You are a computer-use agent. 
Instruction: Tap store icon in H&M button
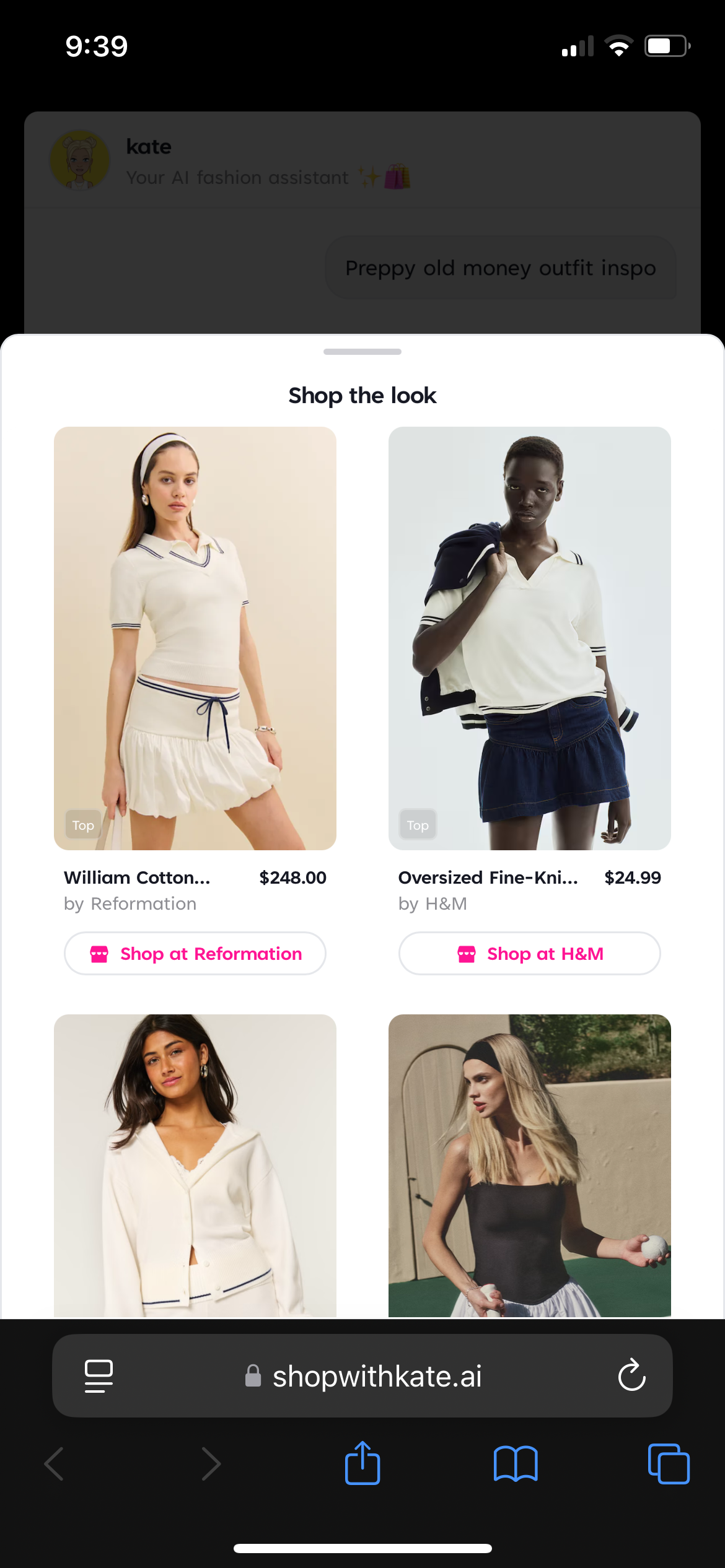coord(467,954)
